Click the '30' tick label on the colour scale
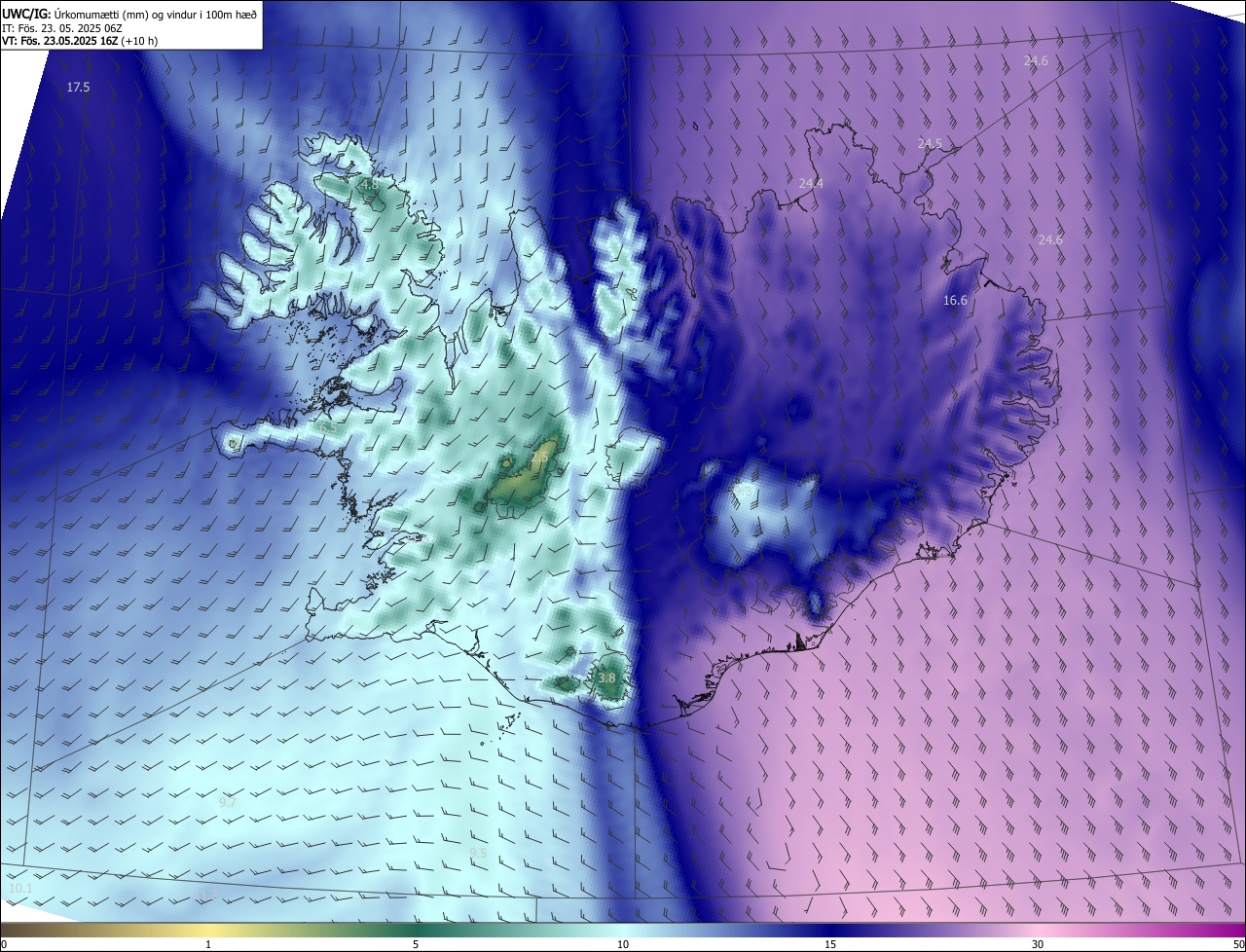The width and height of the screenshot is (1246, 952). click(1038, 945)
